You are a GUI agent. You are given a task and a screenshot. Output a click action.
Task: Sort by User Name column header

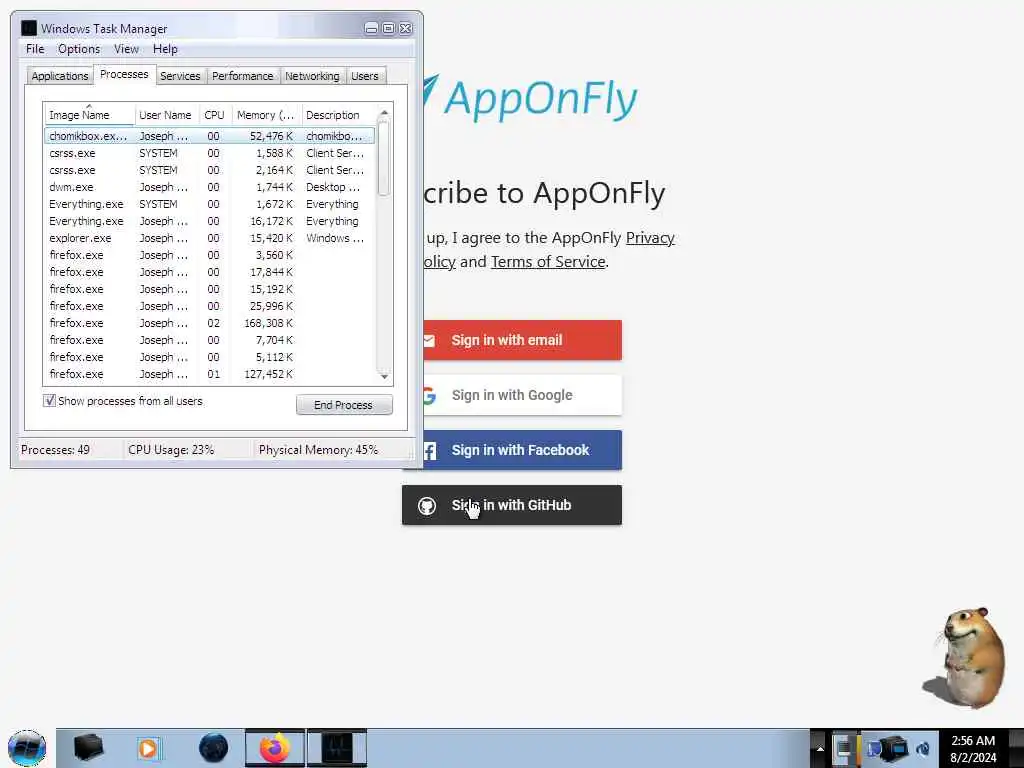166,115
